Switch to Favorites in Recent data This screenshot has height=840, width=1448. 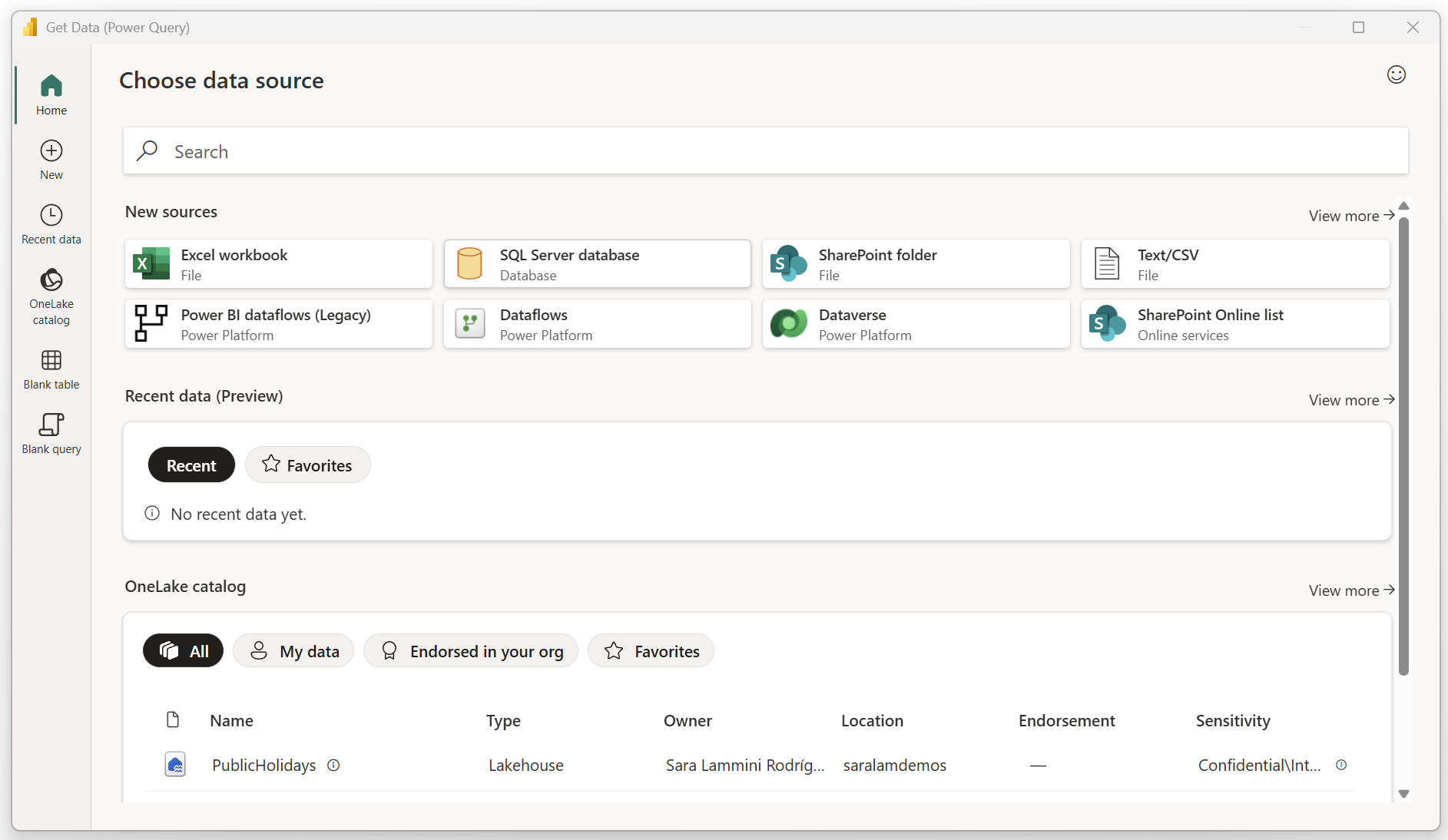point(307,465)
